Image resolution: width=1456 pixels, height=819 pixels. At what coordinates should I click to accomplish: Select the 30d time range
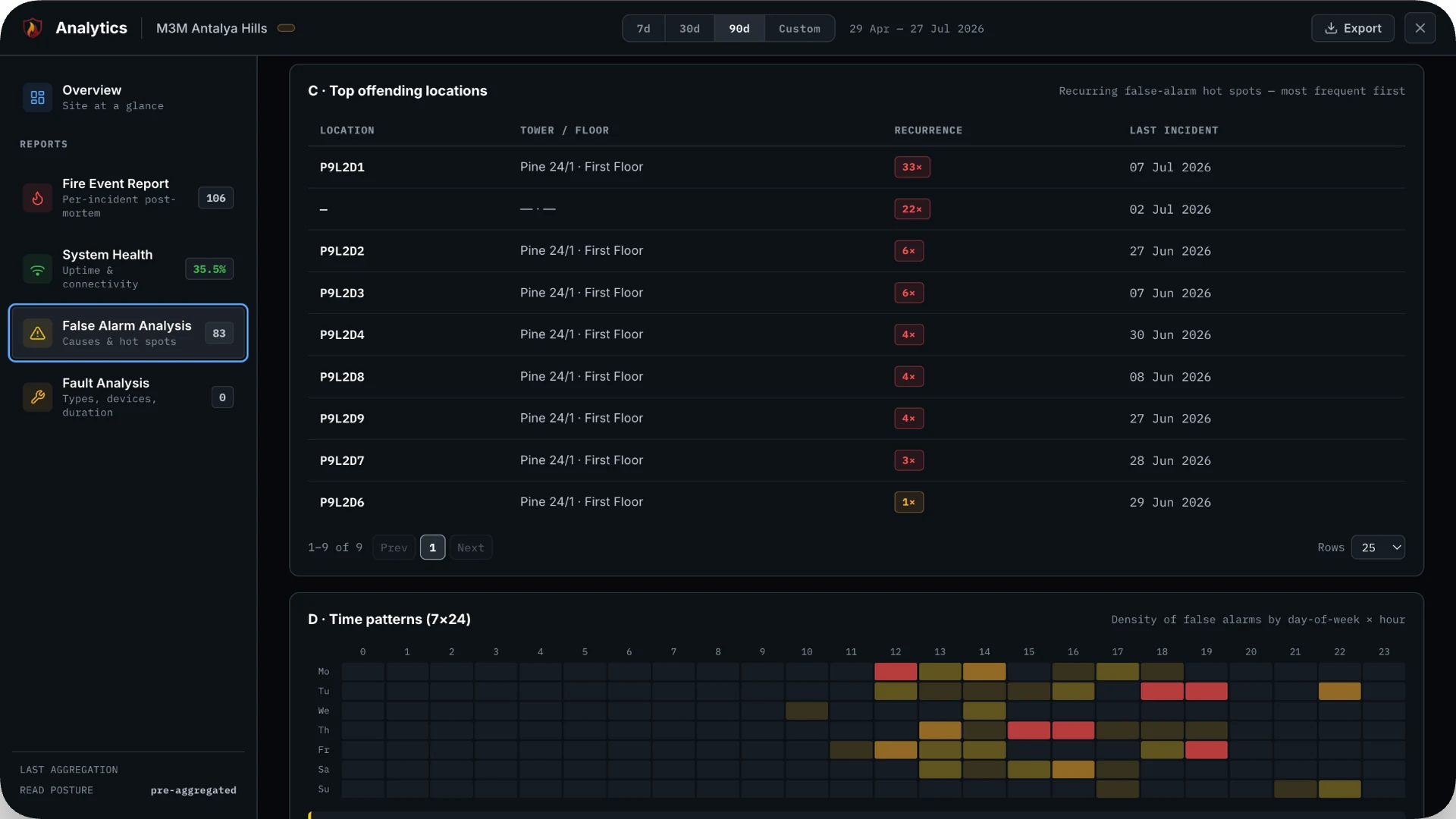click(x=689, y=28)
